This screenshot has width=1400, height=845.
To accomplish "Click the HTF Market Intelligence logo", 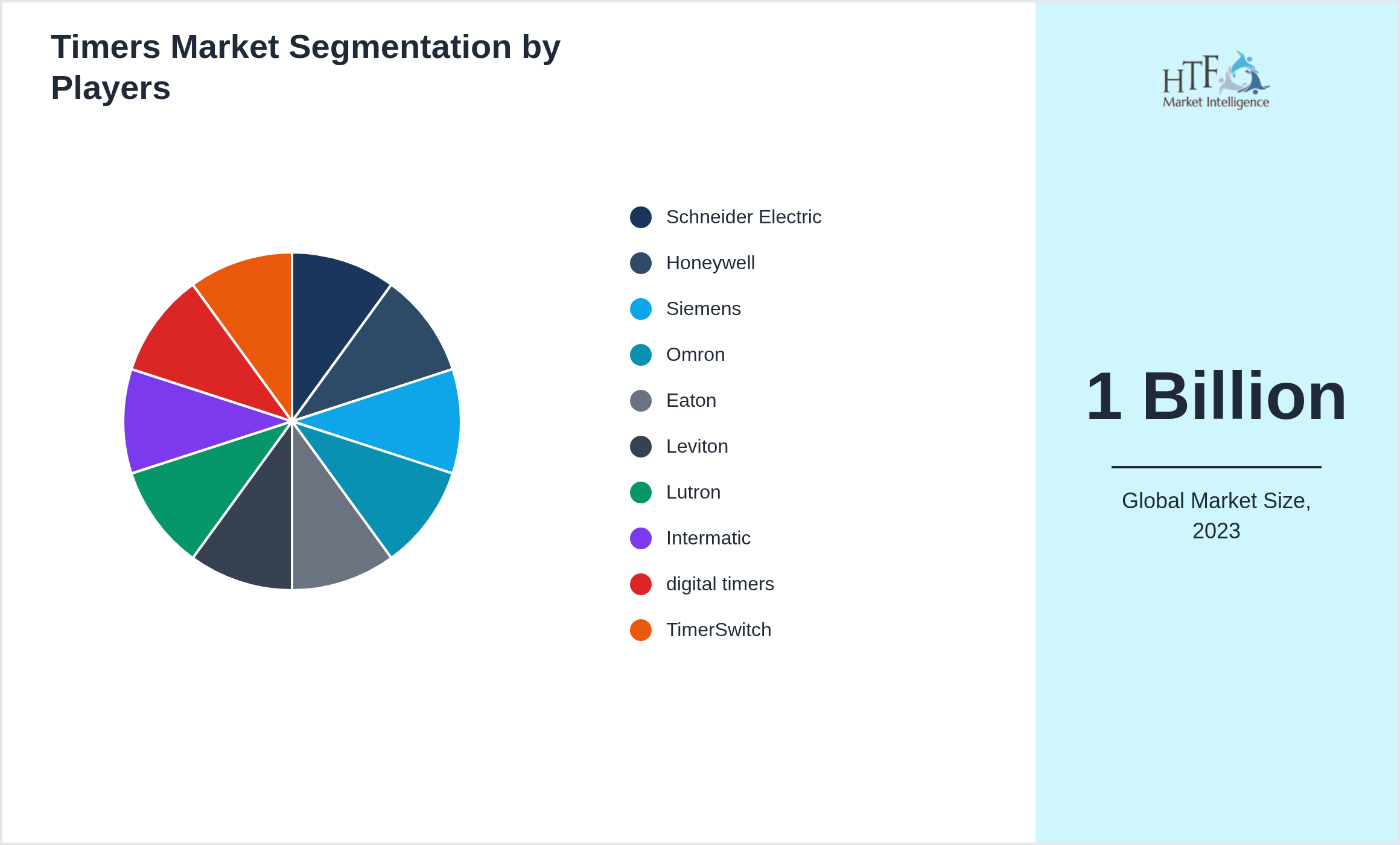I will [x=1216, y=80].
